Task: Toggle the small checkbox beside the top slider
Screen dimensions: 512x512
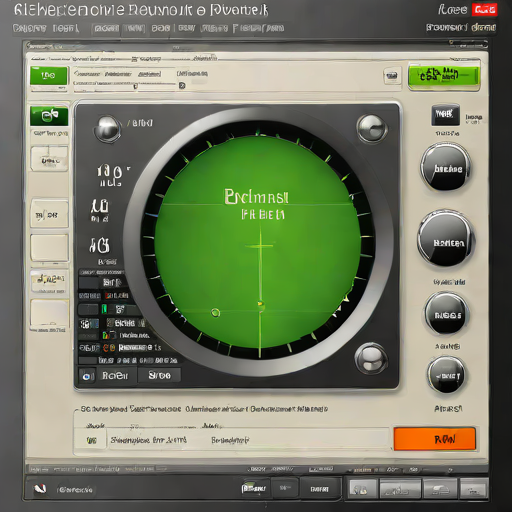Action: pos(182,86)
